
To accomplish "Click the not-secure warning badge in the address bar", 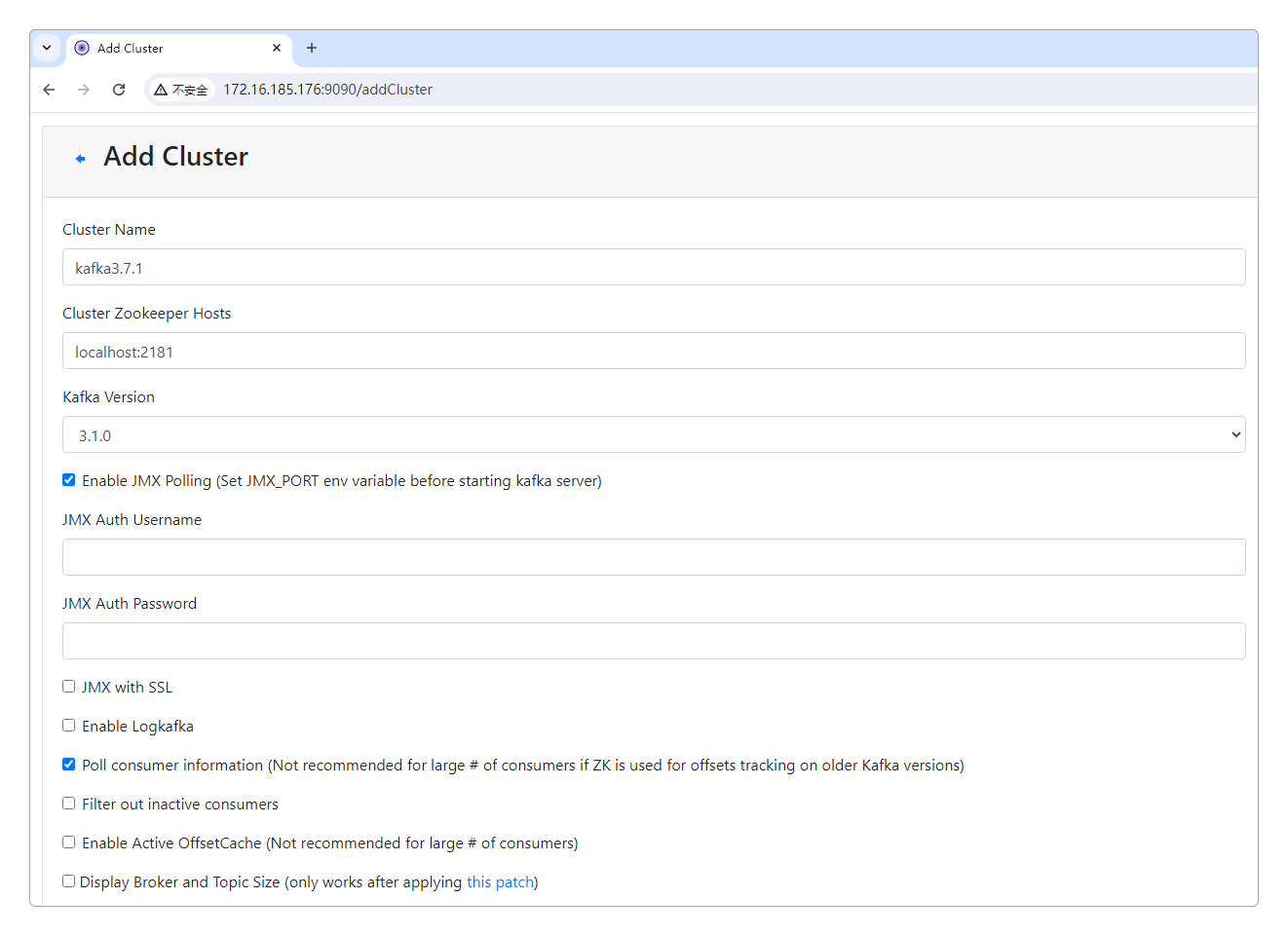I will [181, 90].
